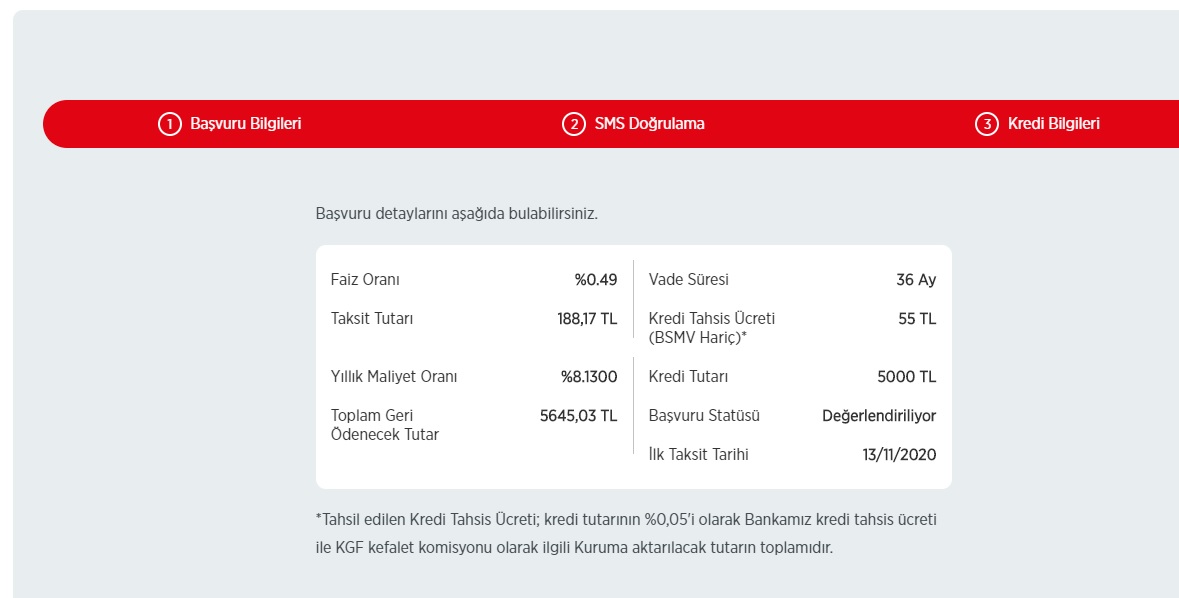Click the step 3 circle icon
Image resolution: width=1179 pixels, height=598 pixels.
click(x=987, y=124)
